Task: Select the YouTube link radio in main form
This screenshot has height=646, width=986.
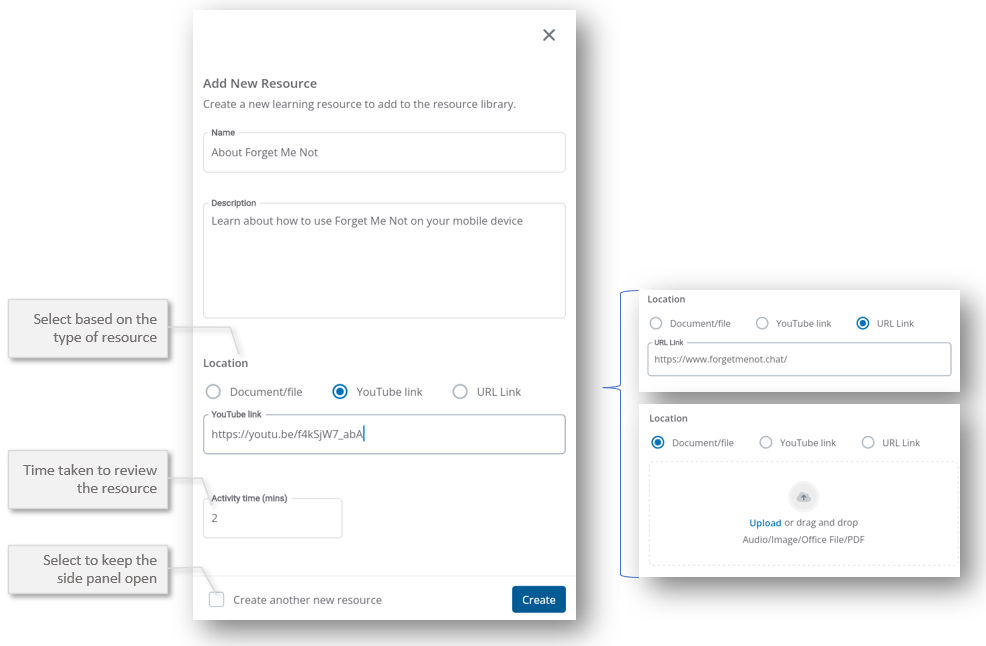Action: (340, 392)
